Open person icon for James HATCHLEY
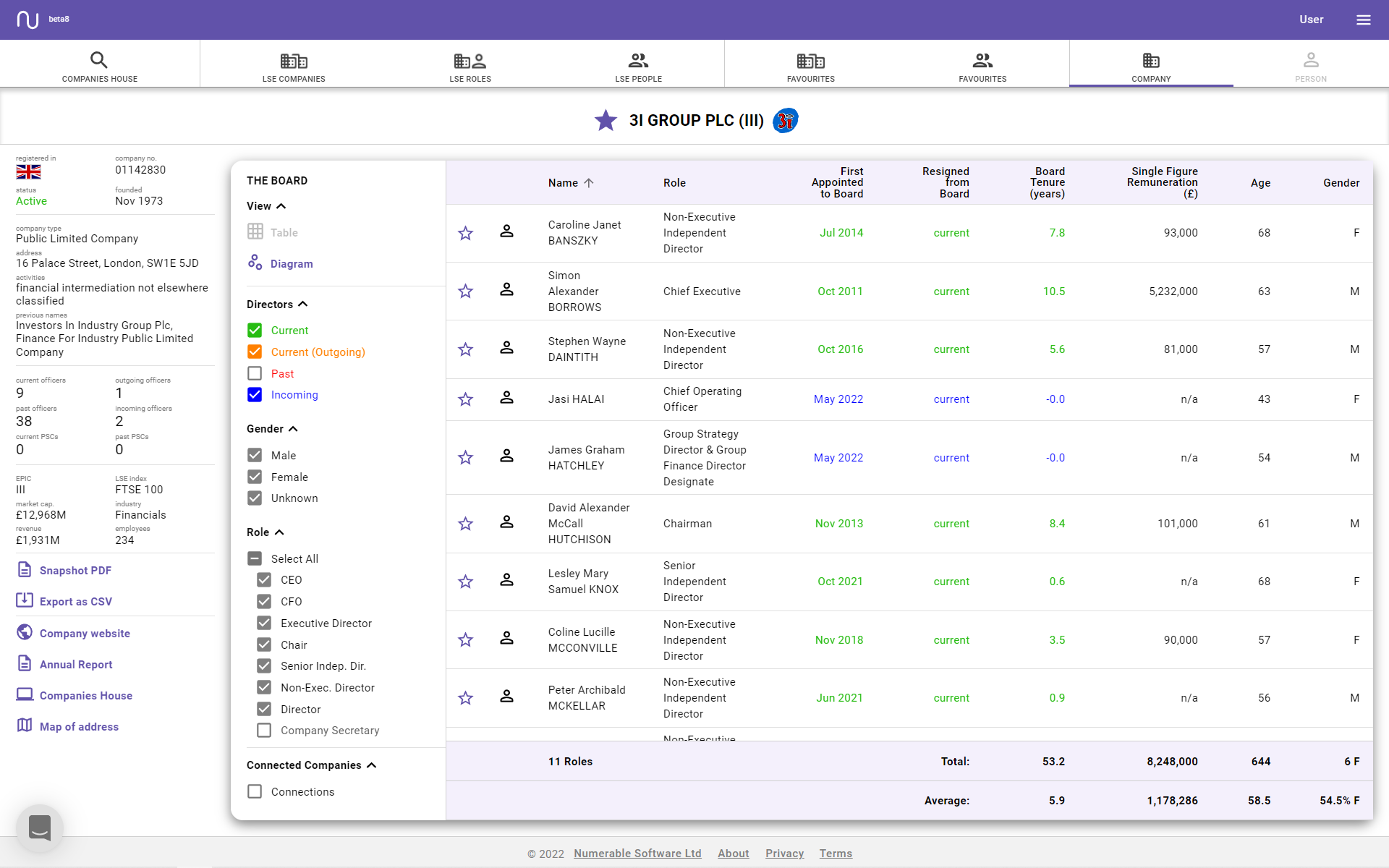The image size is (1389, 868). (506, 456)
